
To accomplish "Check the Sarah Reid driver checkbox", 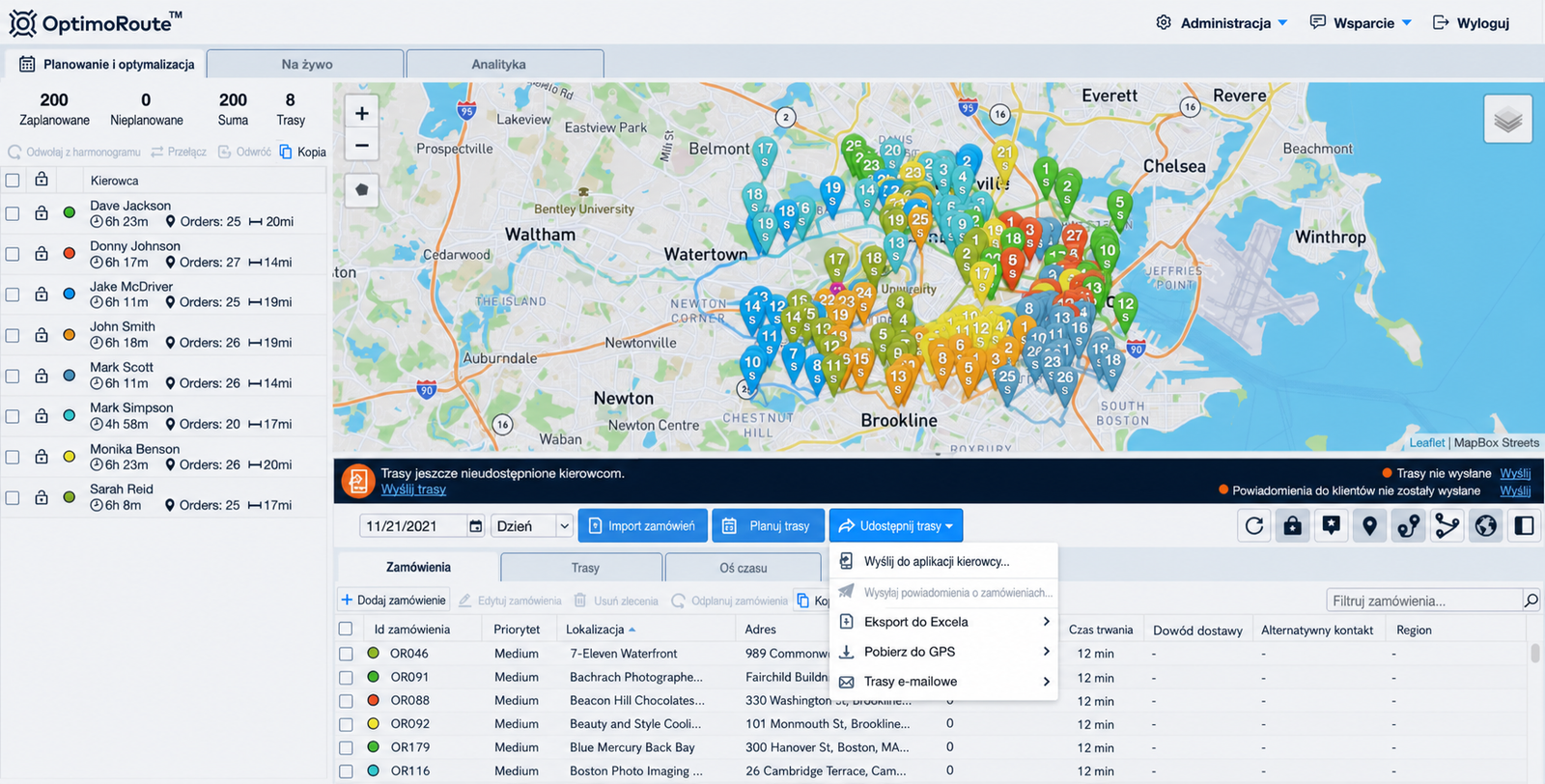I will pos(13,497).
